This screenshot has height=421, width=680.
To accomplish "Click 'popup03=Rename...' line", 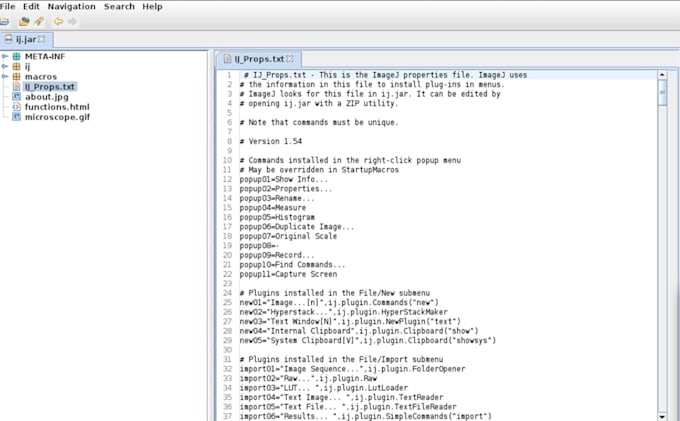I will 277,198.
